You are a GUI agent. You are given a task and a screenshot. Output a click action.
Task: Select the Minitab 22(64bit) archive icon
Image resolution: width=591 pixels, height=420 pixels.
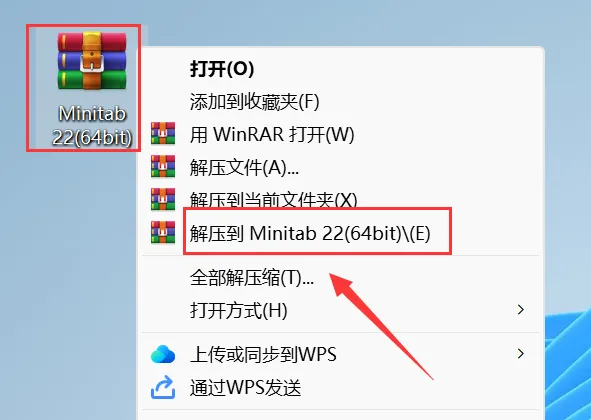(x=92, y=61)
